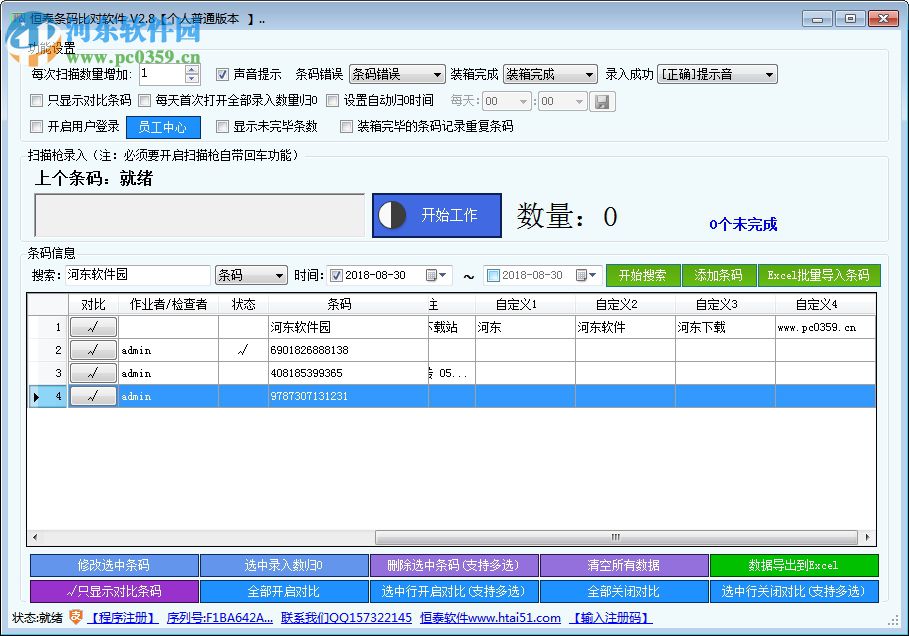Open the 条码 search type dropdown

(250, 275)
